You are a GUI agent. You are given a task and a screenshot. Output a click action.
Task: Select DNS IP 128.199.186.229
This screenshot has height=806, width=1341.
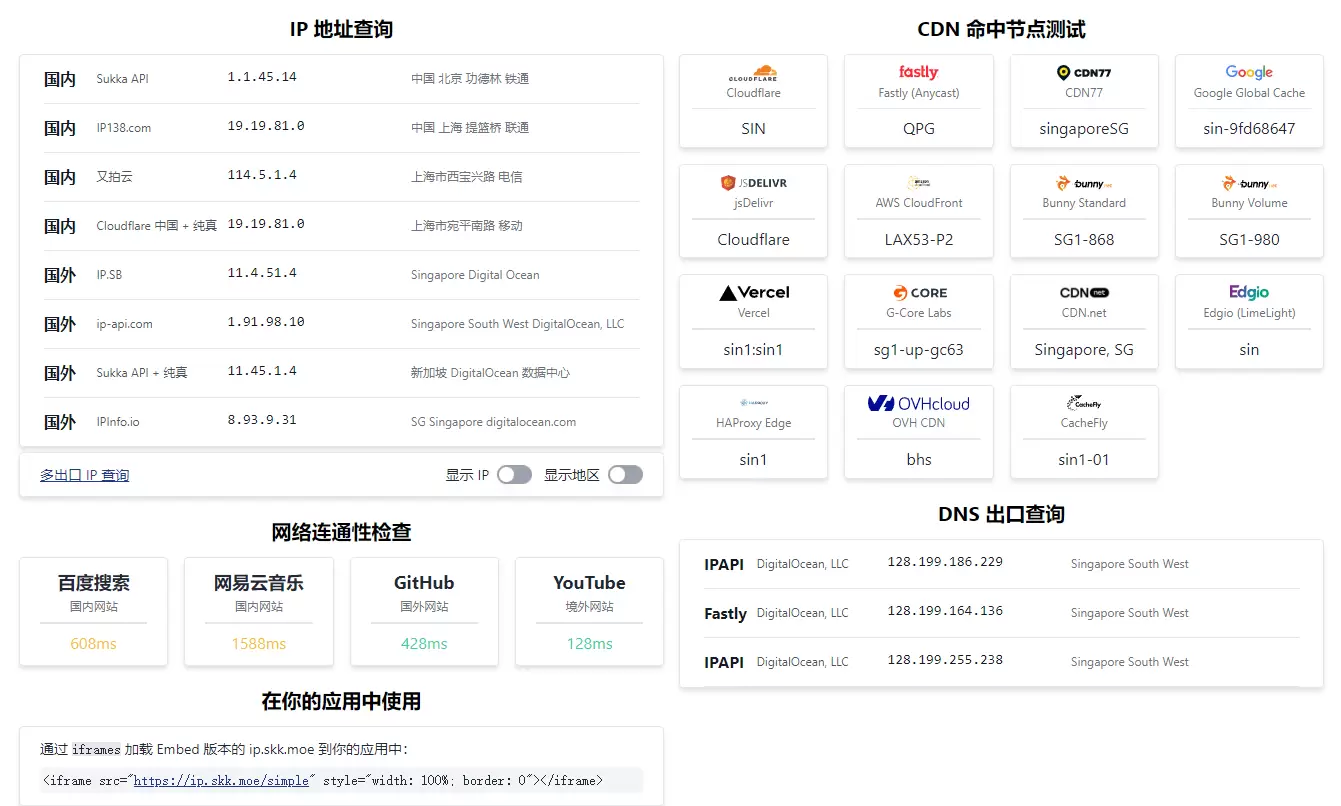click(x=945, y=562)
